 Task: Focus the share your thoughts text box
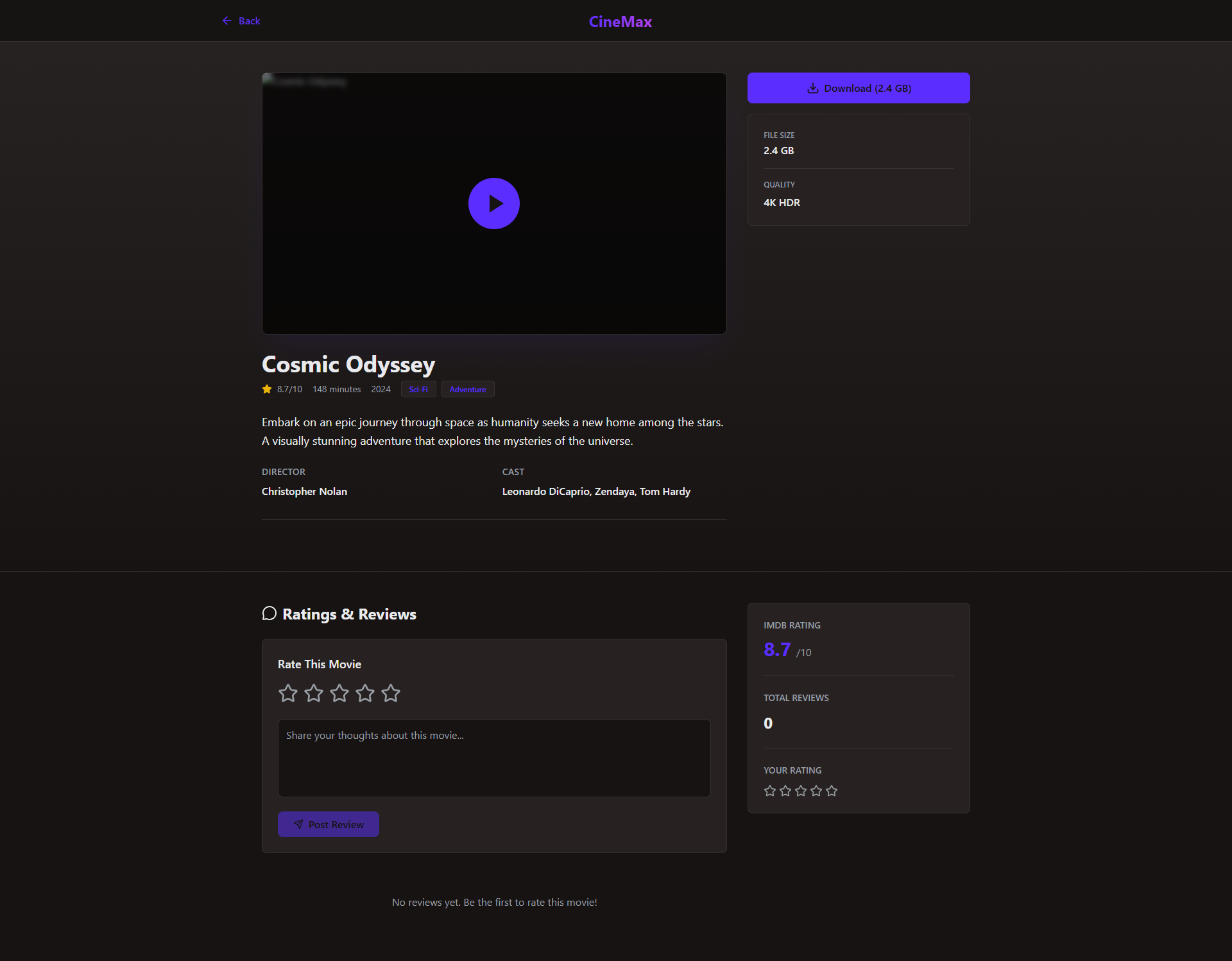494,758
